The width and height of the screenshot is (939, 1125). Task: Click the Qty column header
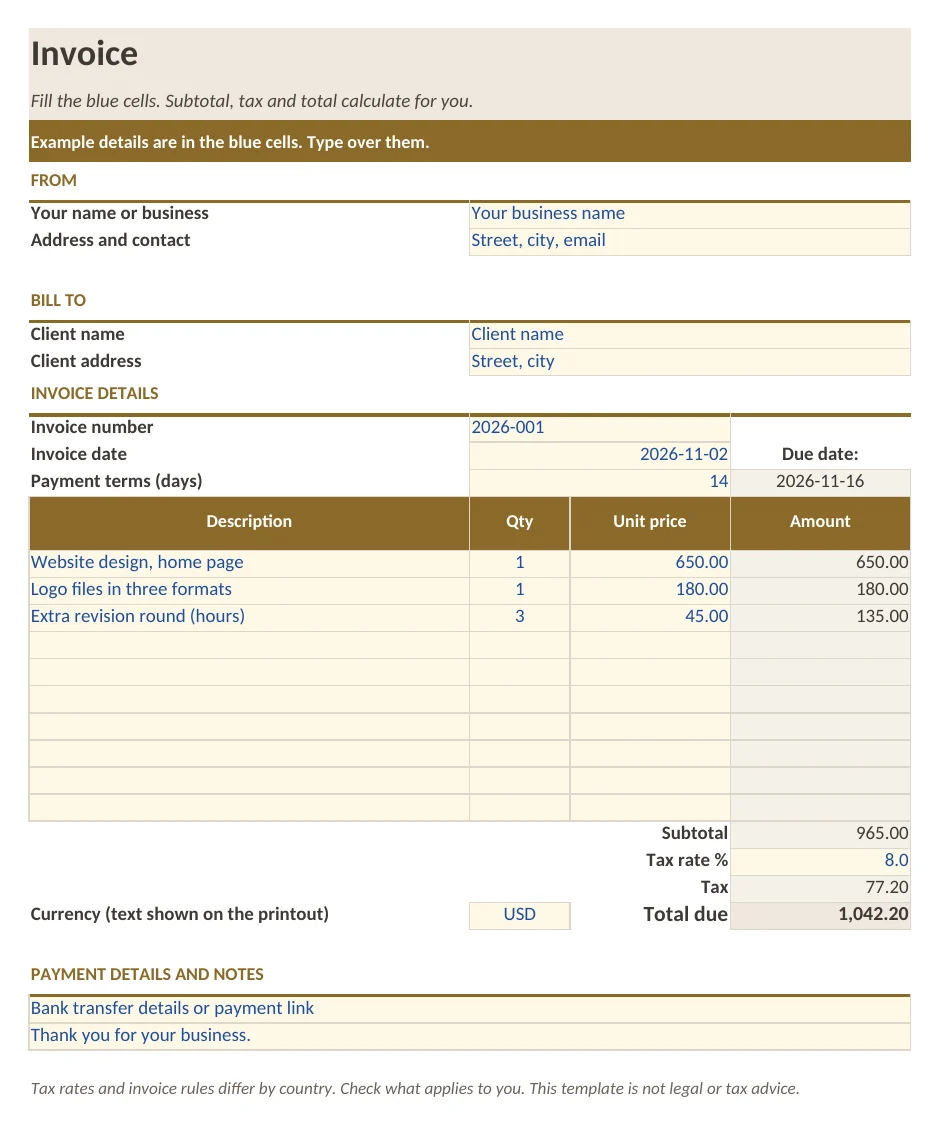519,522
